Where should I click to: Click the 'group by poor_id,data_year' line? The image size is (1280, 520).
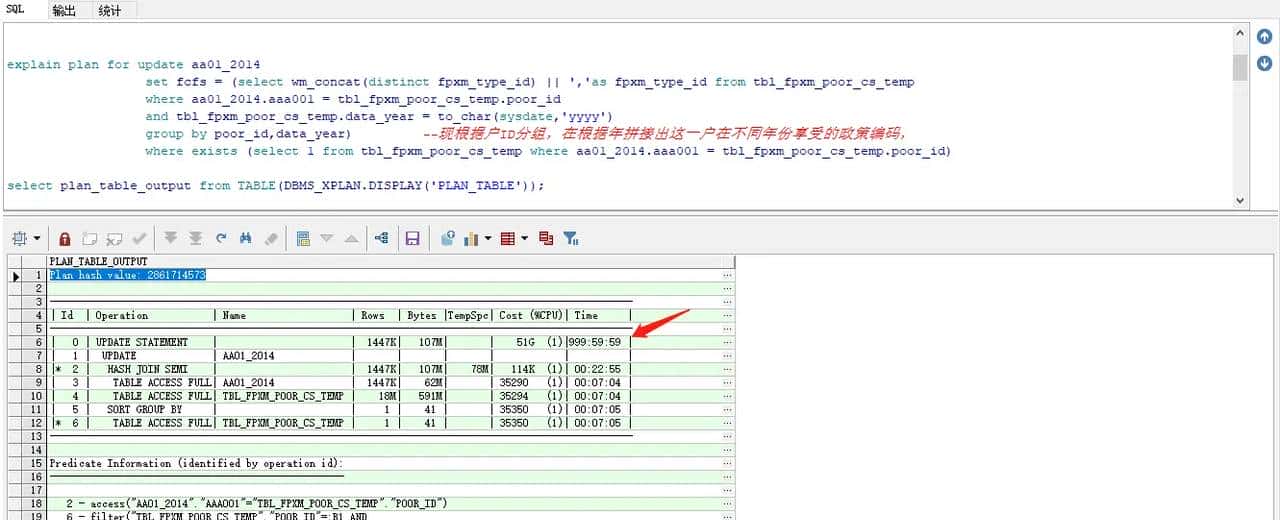pyautogui.click(x=248, y=134)
